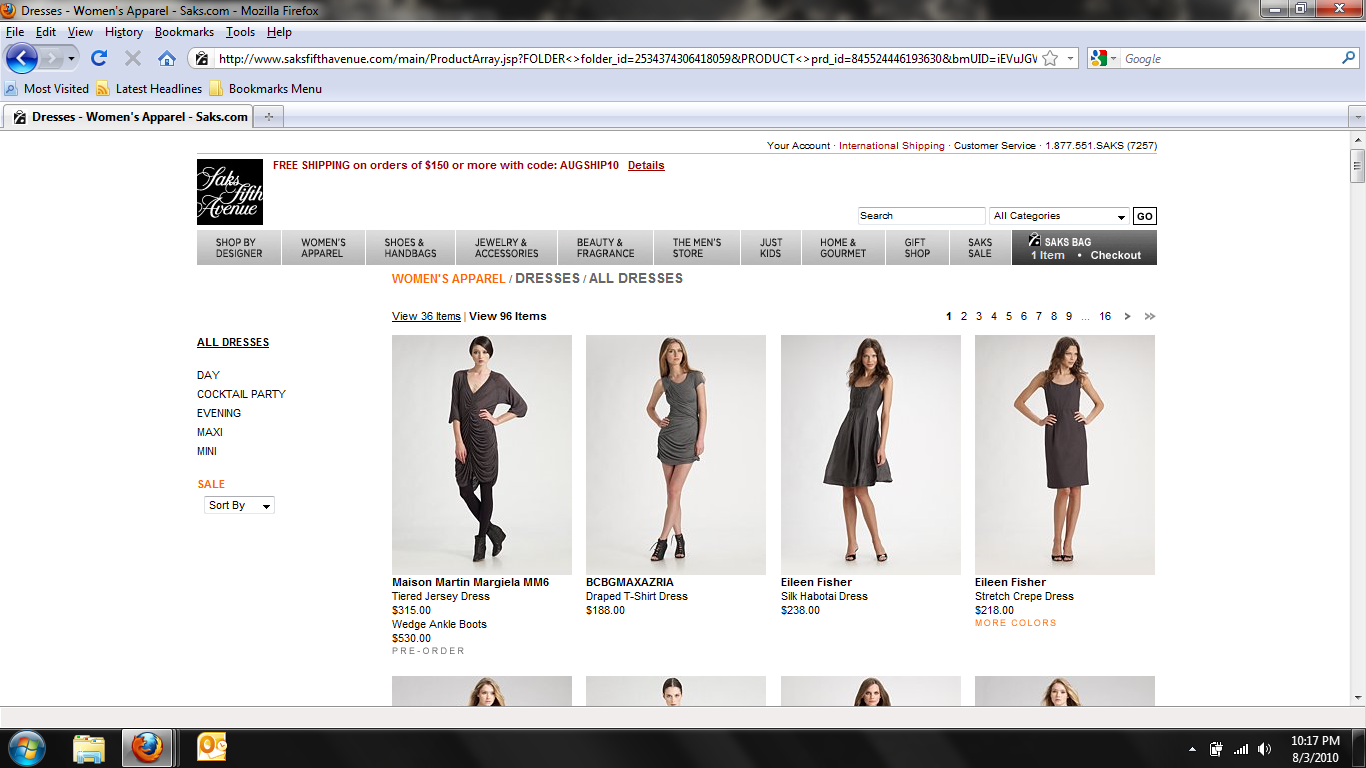Click the Stop loading X icon
The width and height of the screenshot is (1366, 768).
coord(133,58)
